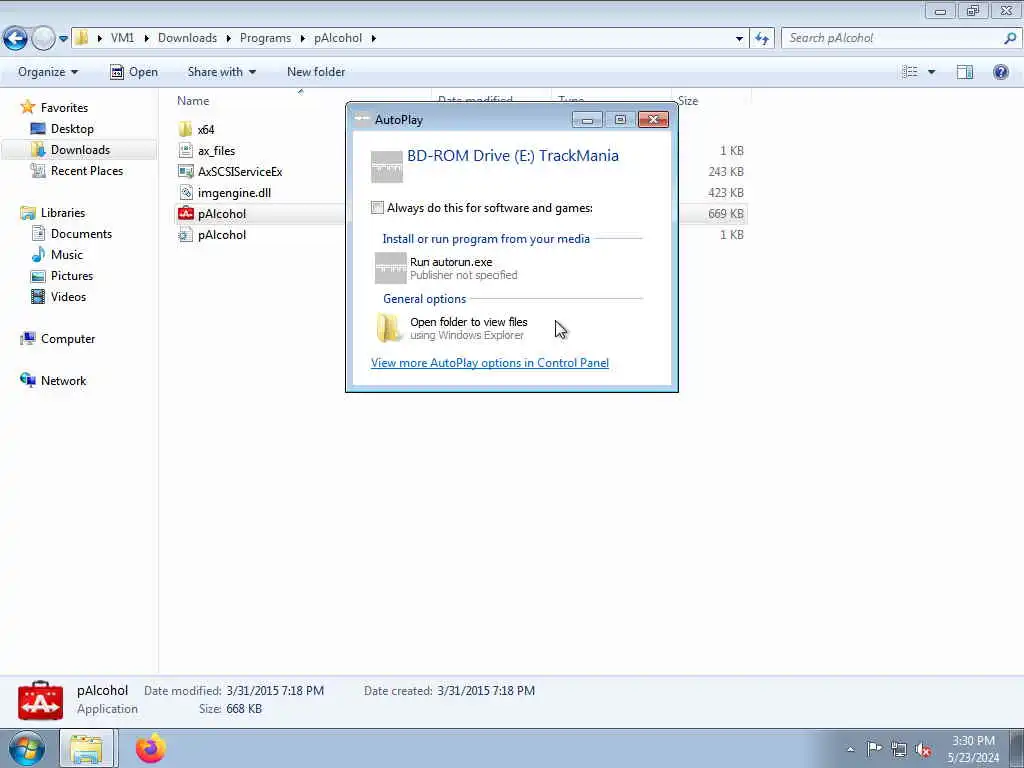
Task: Click the muted volume tray icon
Action: (x=923, y=749)
